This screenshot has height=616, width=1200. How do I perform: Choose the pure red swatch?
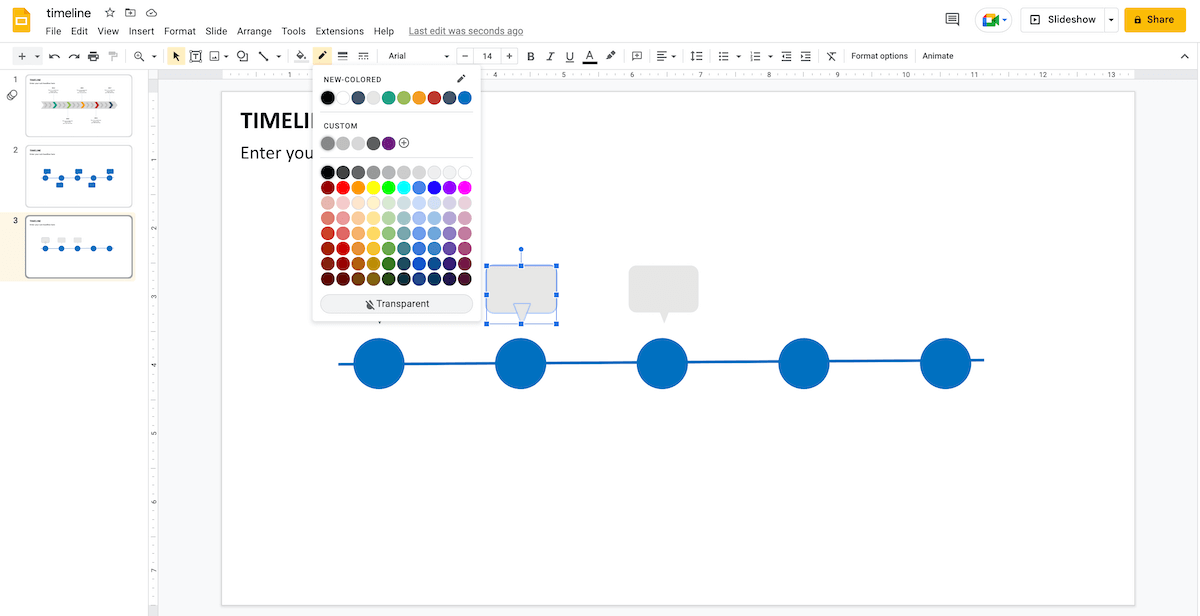pos(343,188)
